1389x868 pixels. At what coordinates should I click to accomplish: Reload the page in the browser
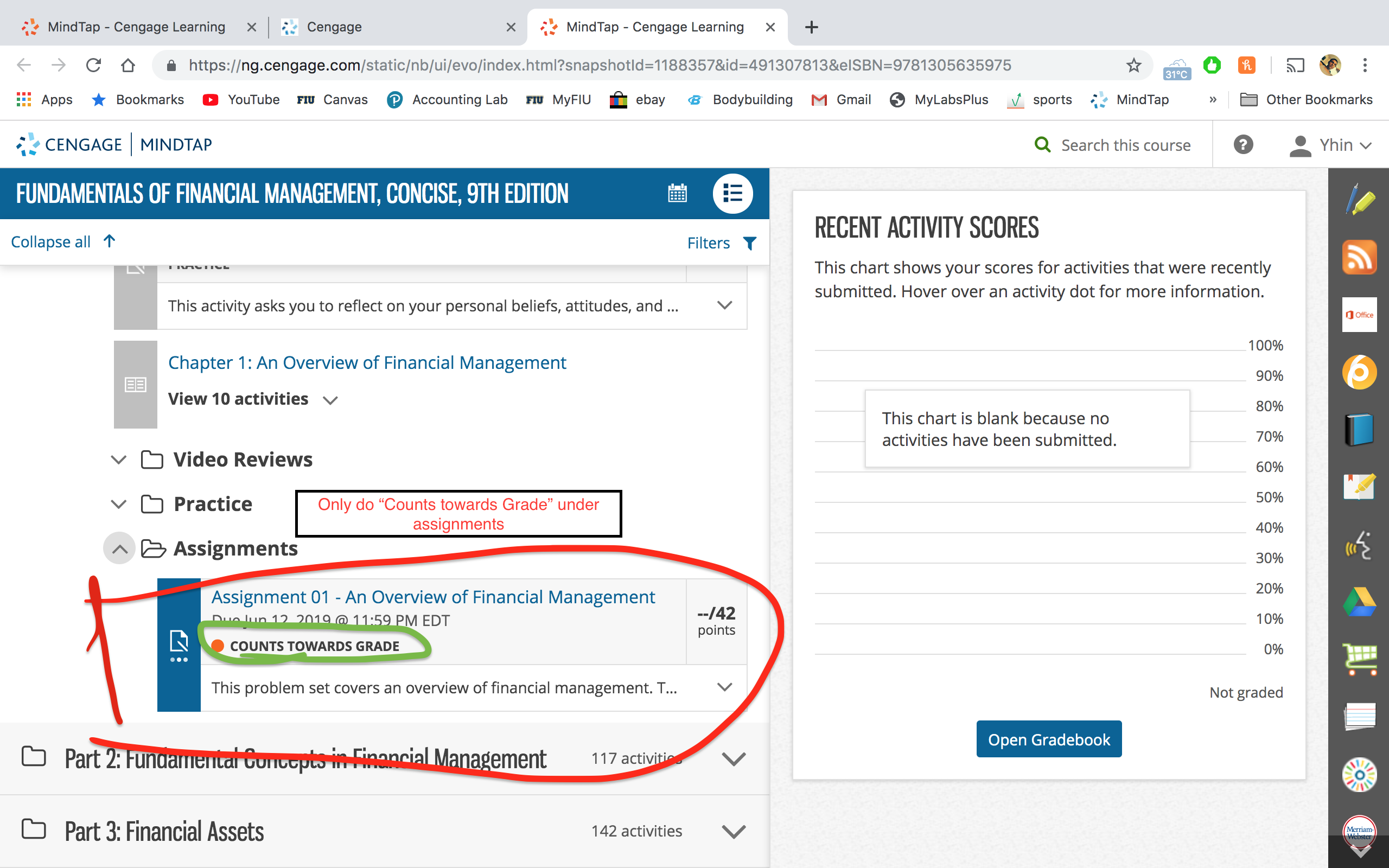point(93,66)
